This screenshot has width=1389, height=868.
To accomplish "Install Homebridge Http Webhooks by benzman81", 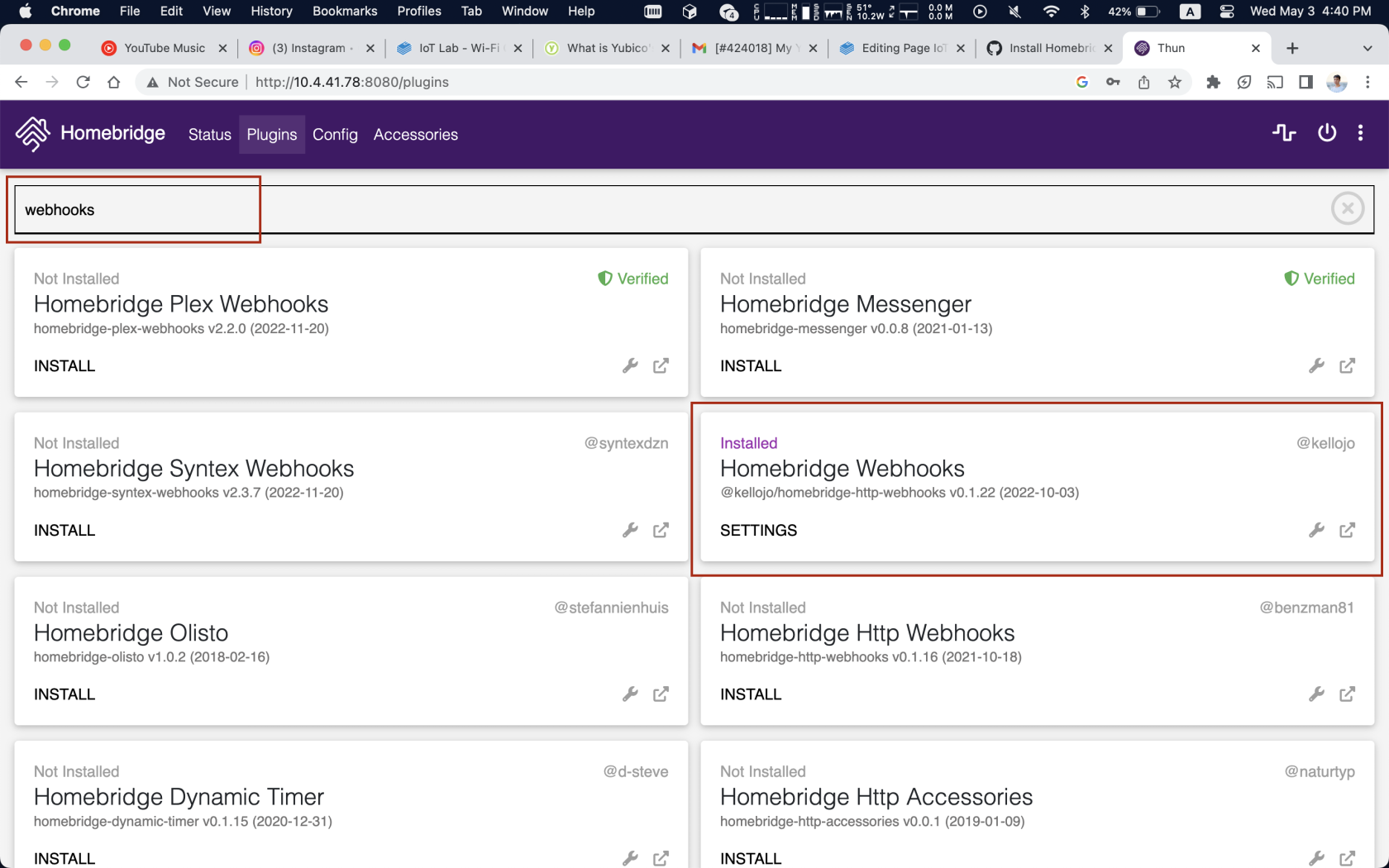I will (x=751, y=694).
